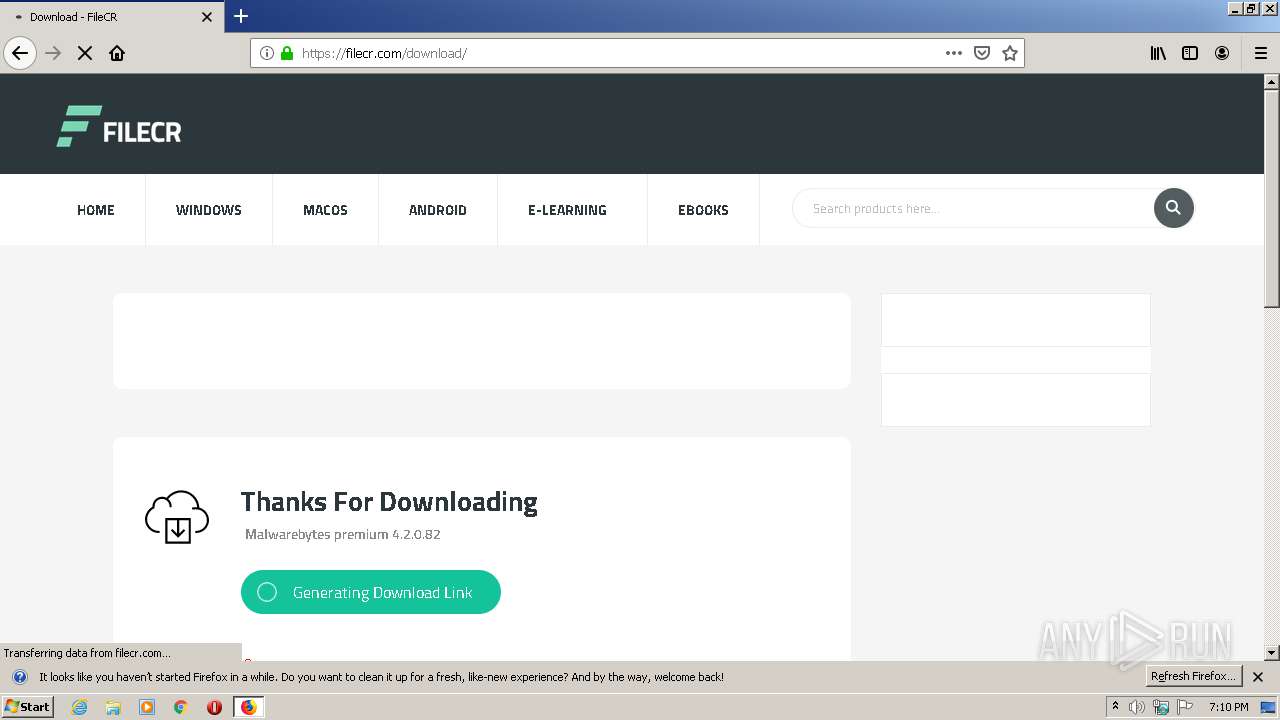Click the cloud download icon
Viewport: 1280px width, 720px height.
click(177, 517)
